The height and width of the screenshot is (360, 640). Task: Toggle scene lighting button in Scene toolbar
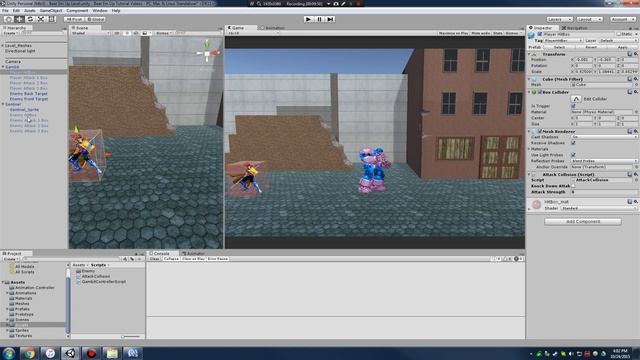127,33
